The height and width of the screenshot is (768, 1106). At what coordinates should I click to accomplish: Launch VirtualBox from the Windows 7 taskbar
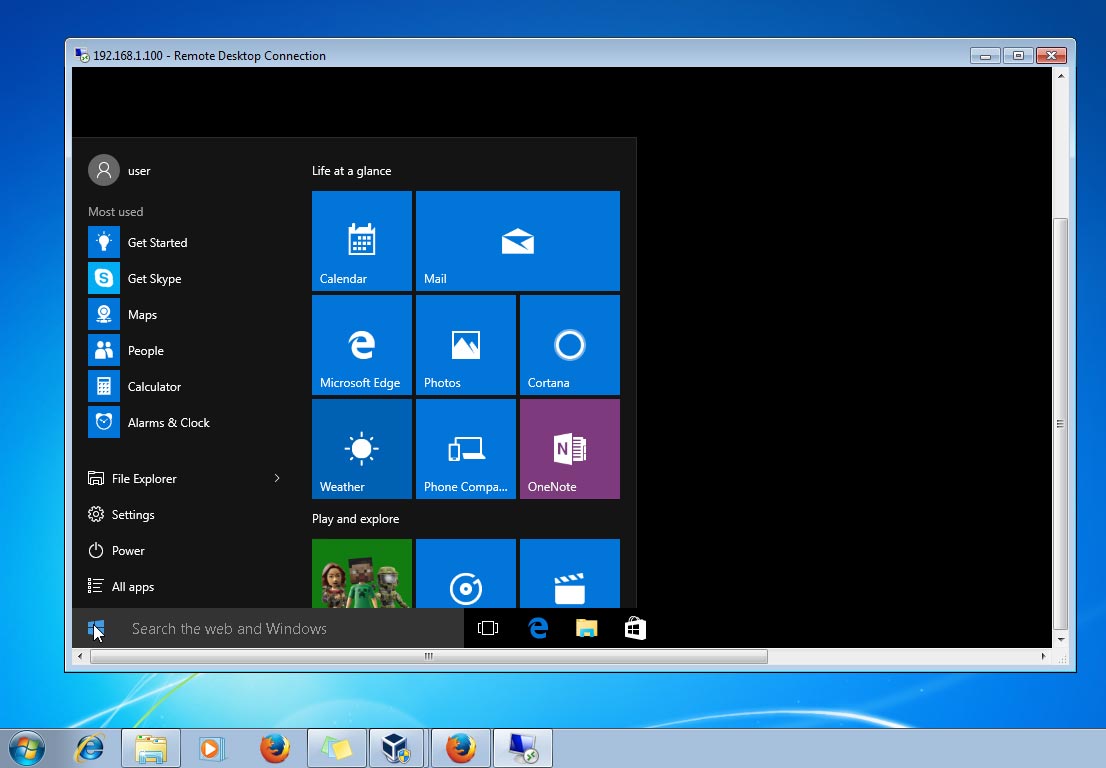(397, 747)
